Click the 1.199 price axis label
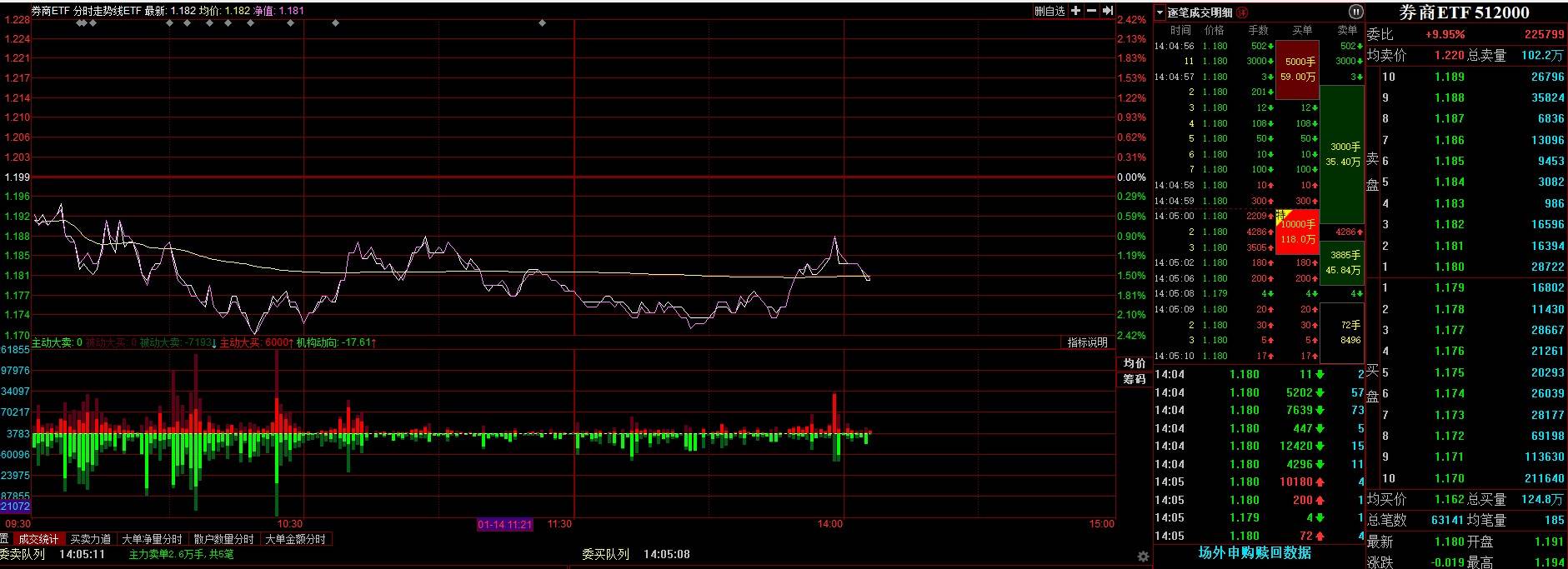This screenshot has width=1568, height=569. (17, 177)
